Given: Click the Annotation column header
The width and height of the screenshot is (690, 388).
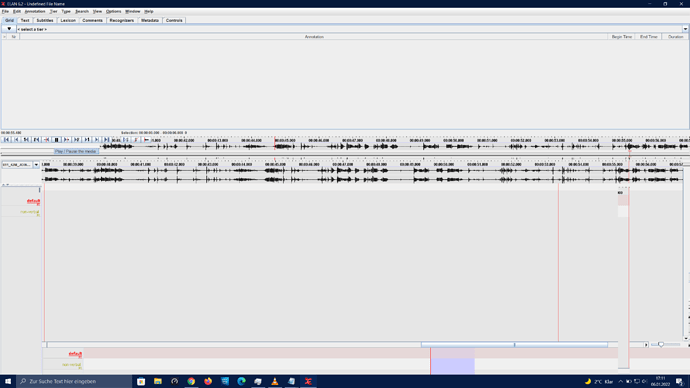Looking at the screenshot, I should 314,37.
